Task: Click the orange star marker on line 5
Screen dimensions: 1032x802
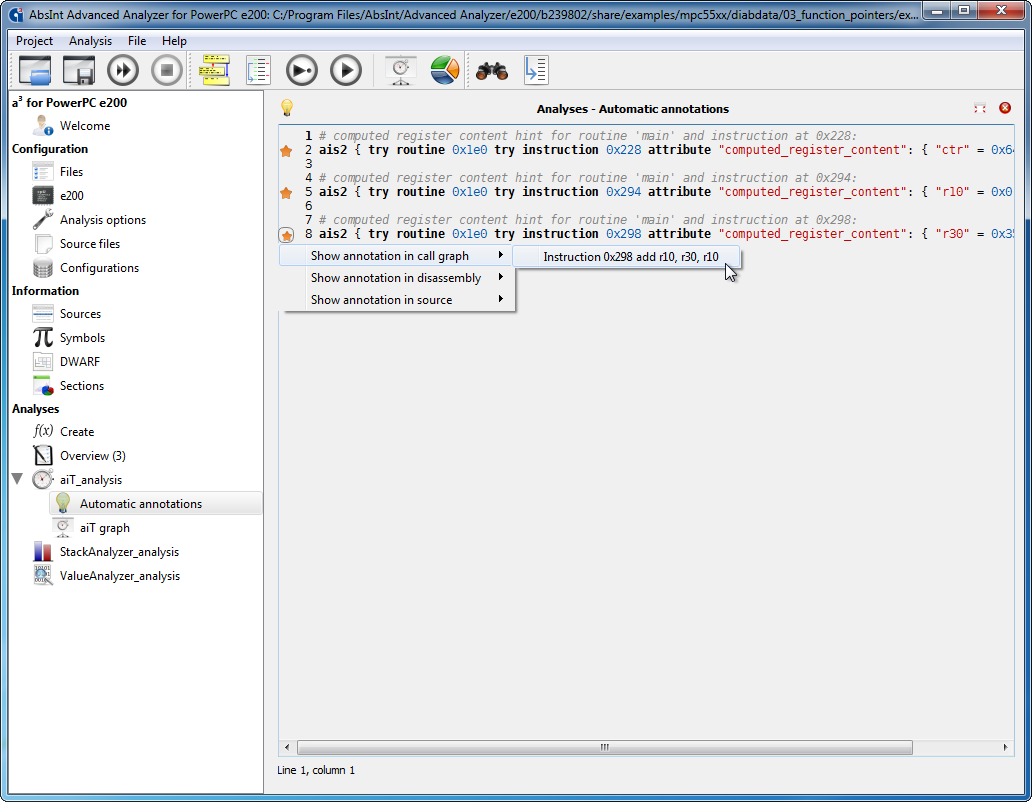Action: coord(286,193)
